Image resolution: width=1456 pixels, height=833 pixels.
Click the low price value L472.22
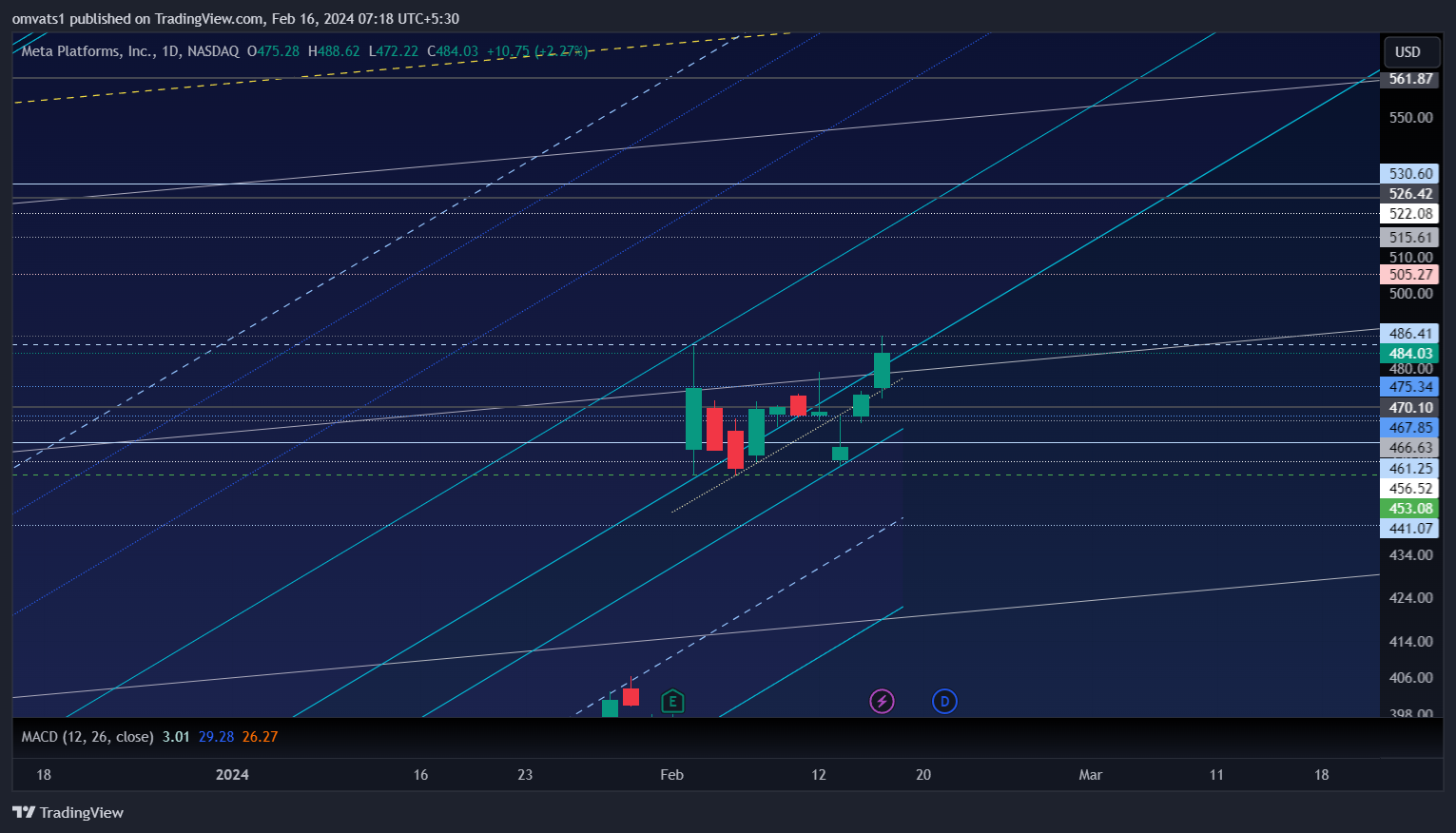(394, 51)
